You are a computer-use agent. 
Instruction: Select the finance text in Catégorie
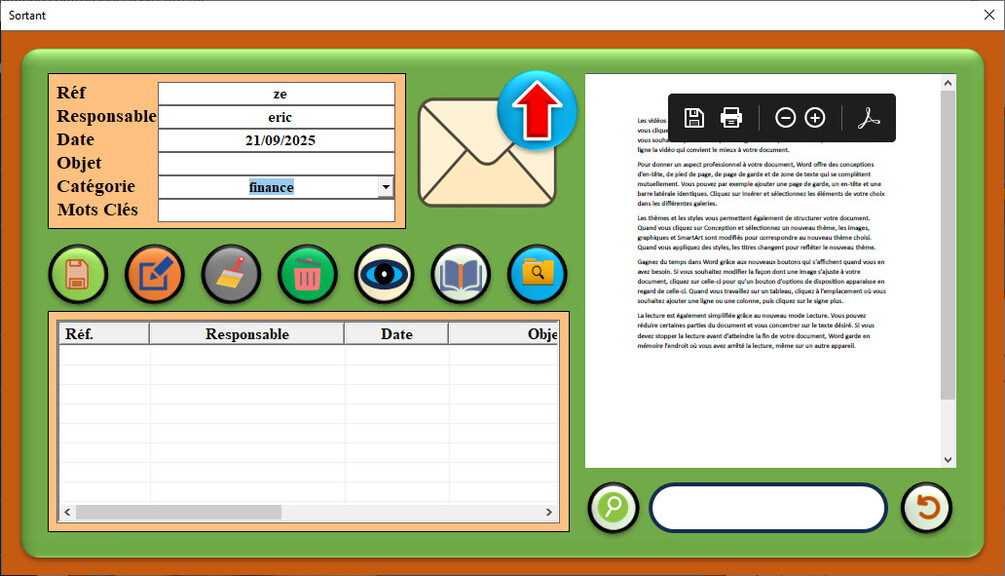pyautogui.click(x=271, y=187)
